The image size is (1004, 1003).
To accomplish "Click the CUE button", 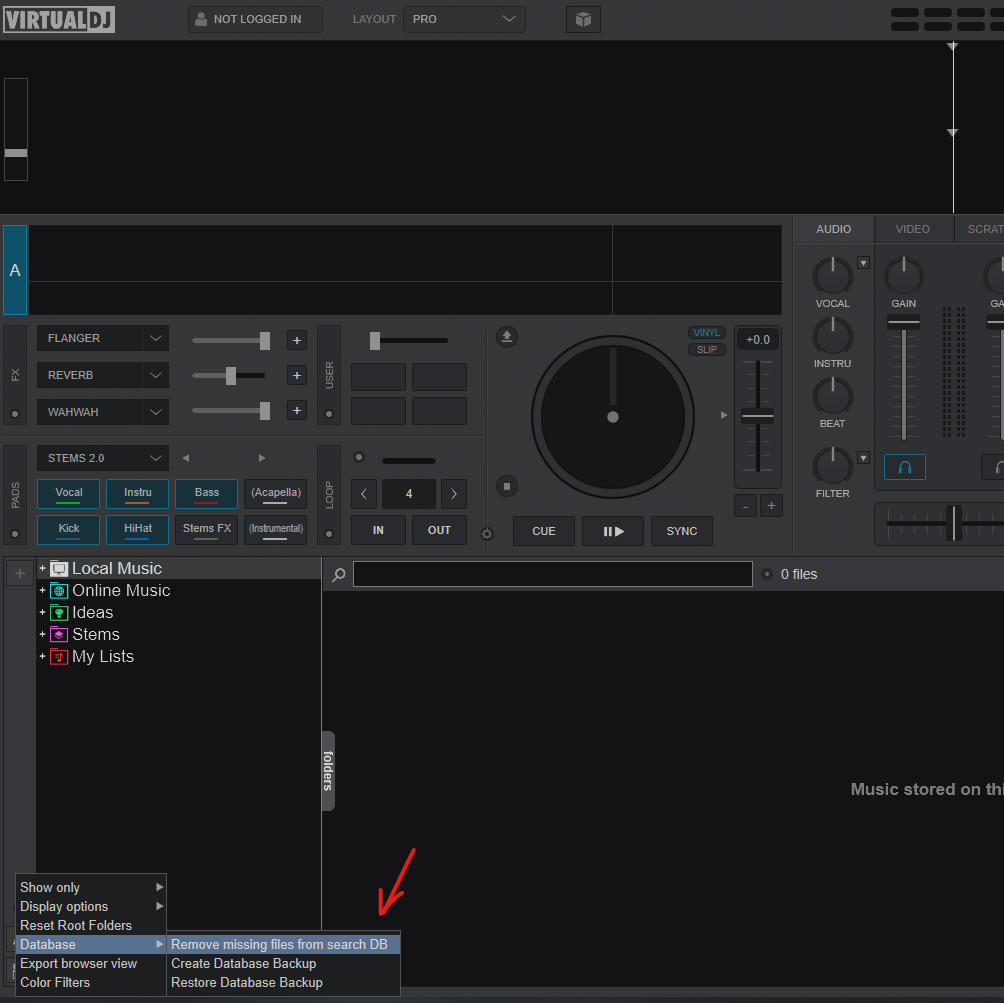I will tap(544, 531).
